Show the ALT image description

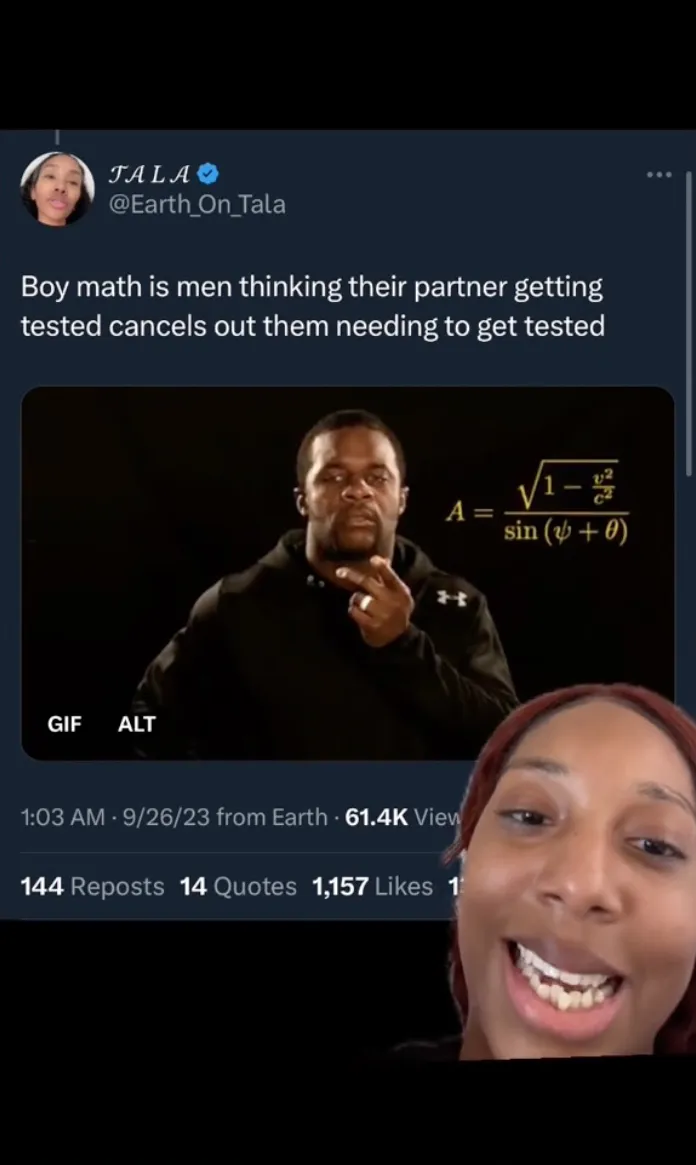pos(137,724)
